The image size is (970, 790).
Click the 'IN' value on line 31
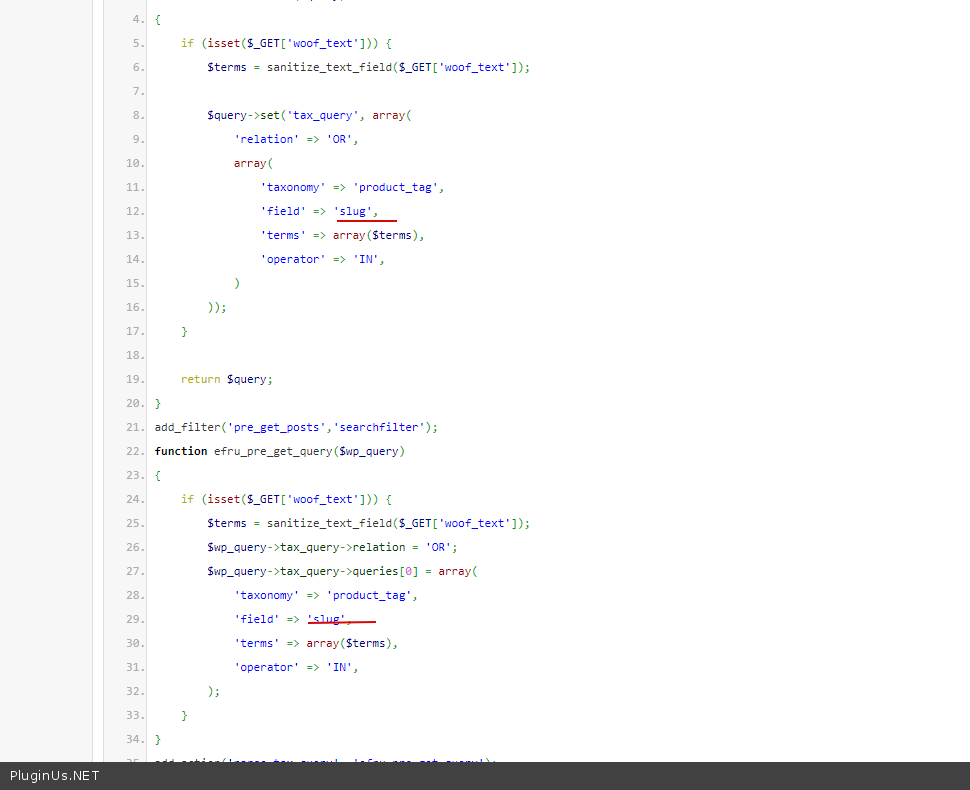pos(339,667)
